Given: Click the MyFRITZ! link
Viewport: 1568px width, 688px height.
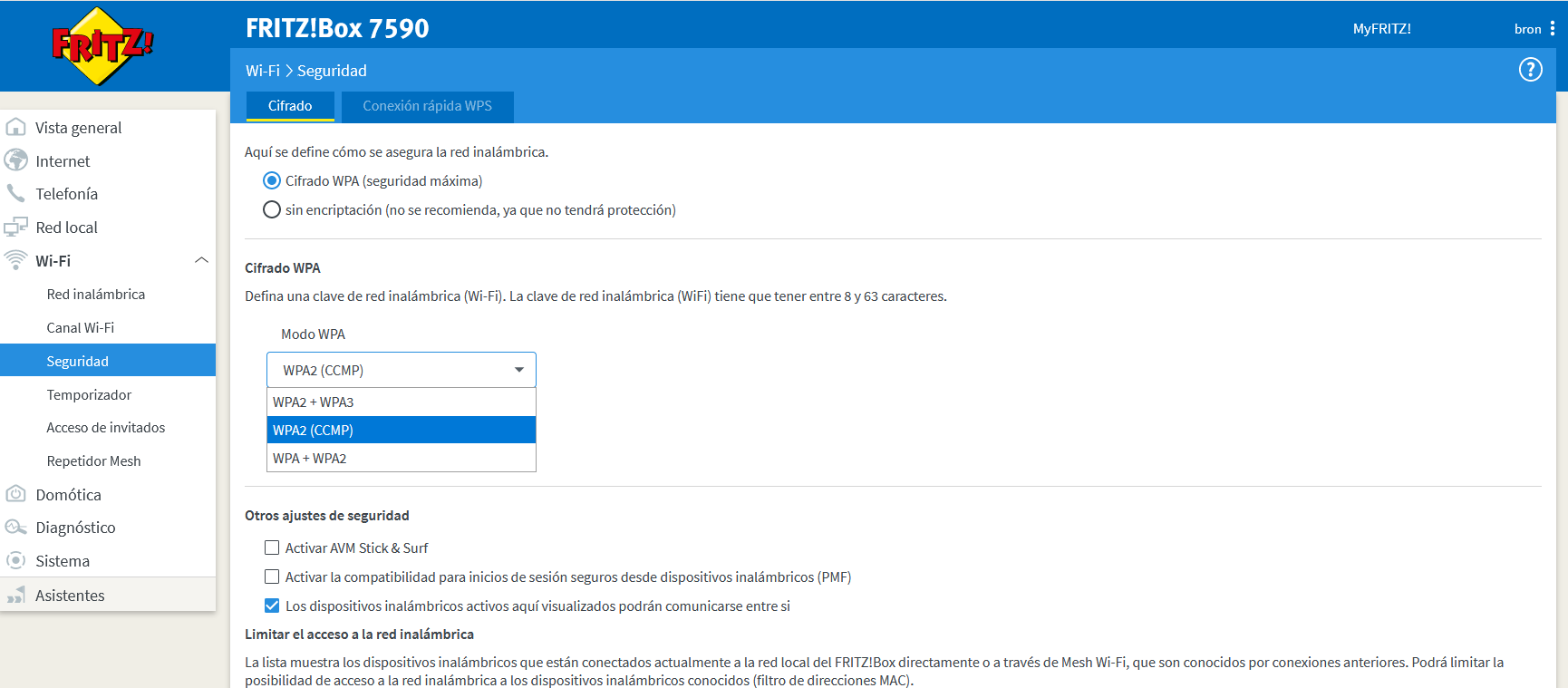Looking at the screenshot, I should [x=1381, y=29].
